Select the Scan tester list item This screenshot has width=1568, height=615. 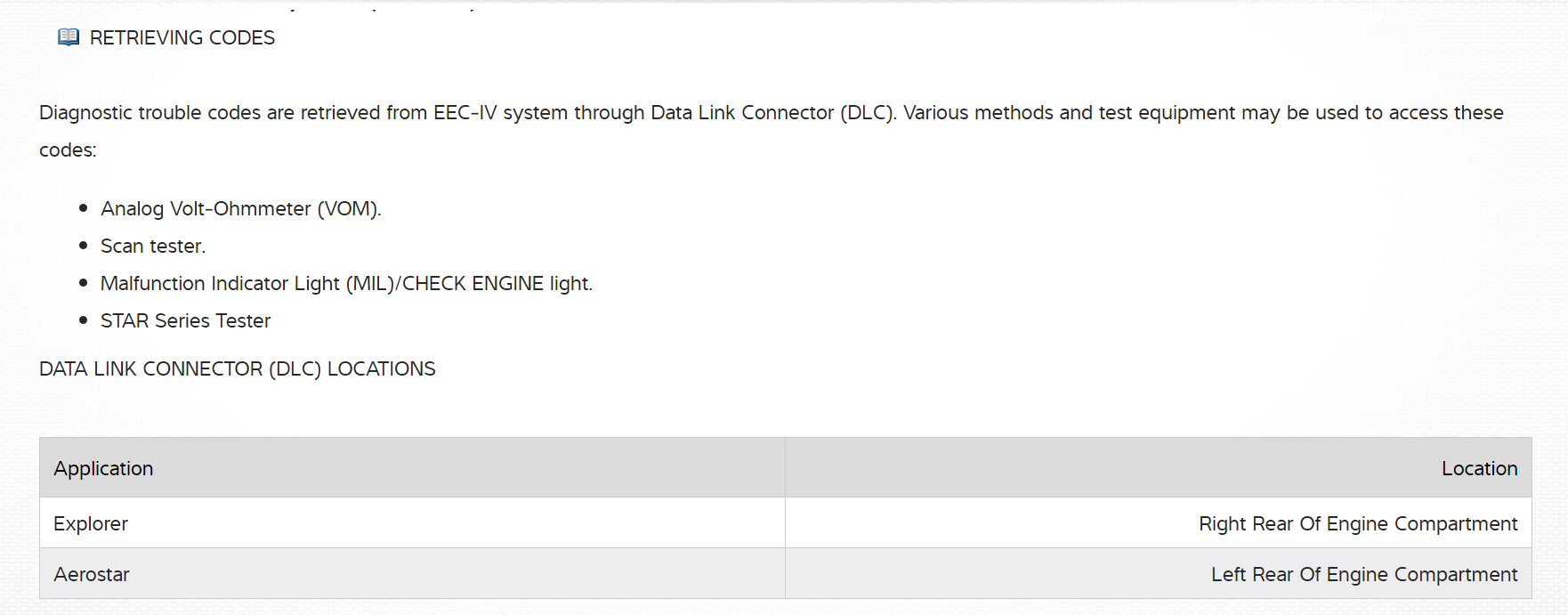153,247
